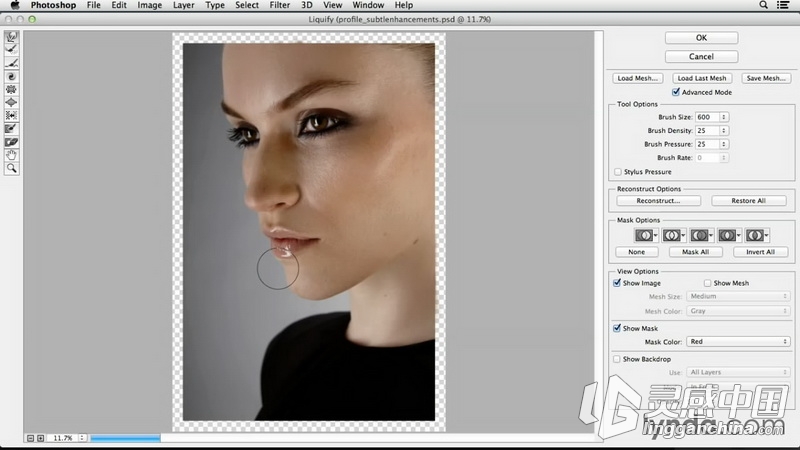
Task: Enable the Show Backdrop checkbox
Action: pos(617,359)
